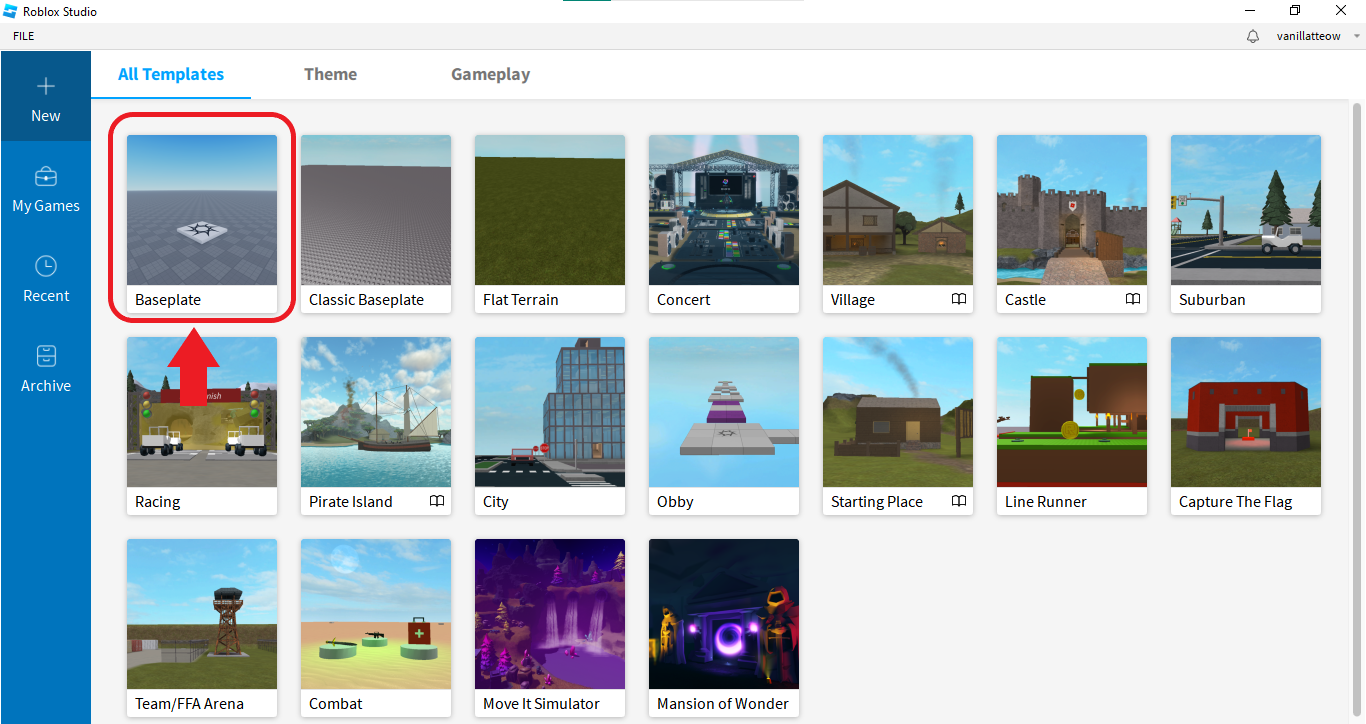Select the Baseplate template thumbnail
1366x724 pixels.
[x=202, y=210]
